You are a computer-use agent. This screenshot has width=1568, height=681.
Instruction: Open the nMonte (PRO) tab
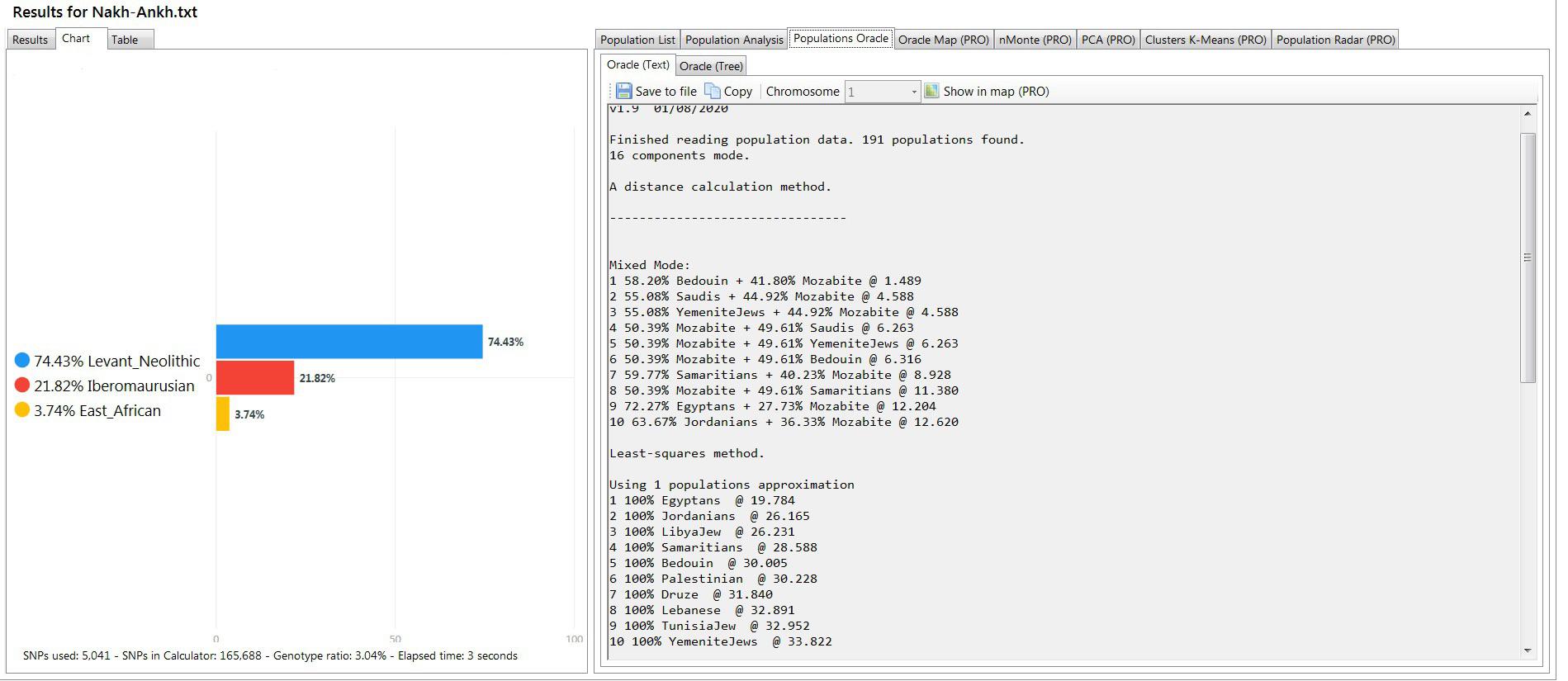pos(1035,40)
